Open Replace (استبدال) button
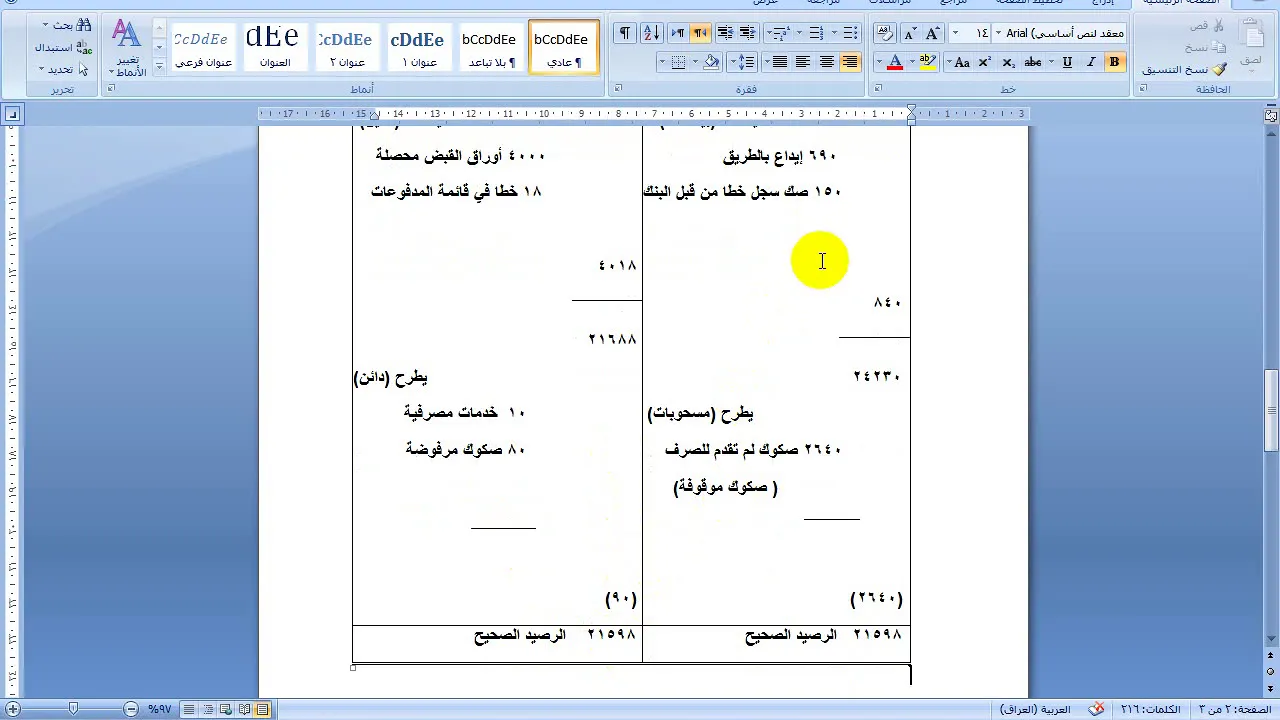This screenshot has height=720, width=1280. pyautogui.click(x=62, y=47)
